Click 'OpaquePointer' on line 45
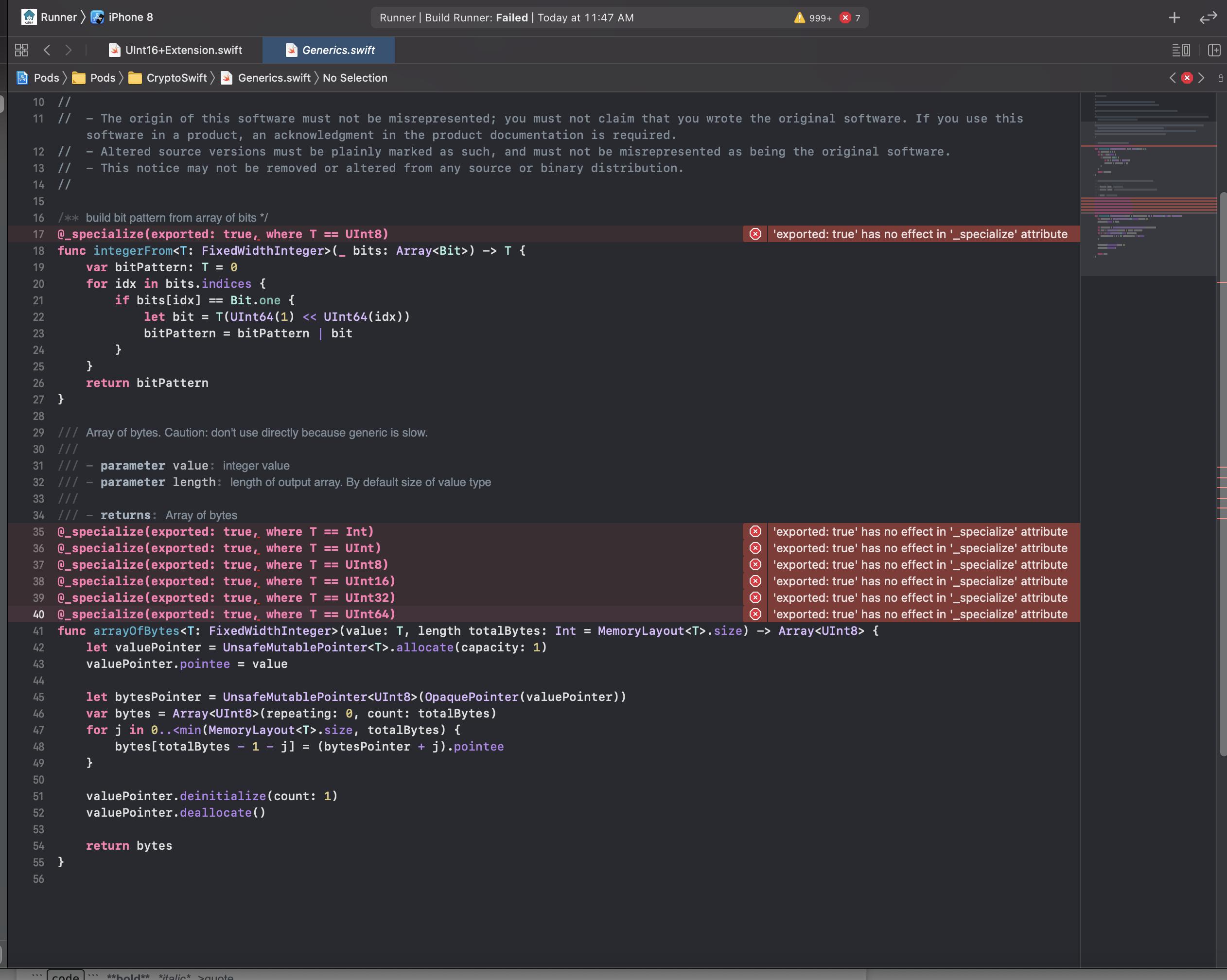 coord(471,697)
